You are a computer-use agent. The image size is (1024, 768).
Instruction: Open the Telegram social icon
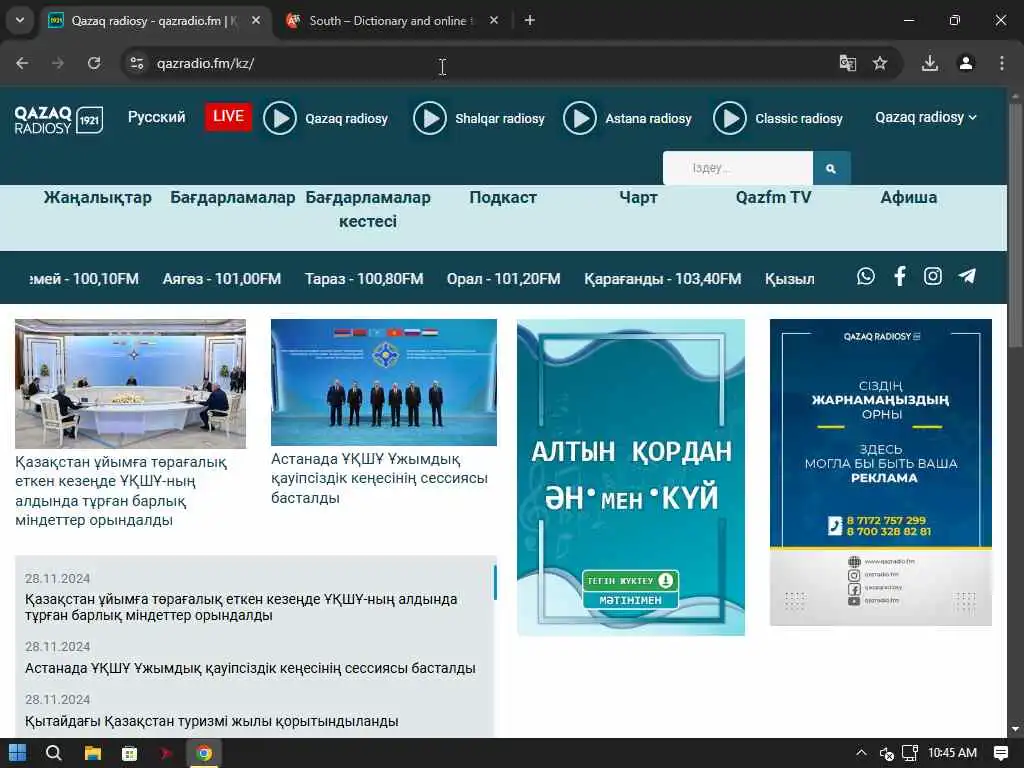pyautogui.click(x=967, y=276)
